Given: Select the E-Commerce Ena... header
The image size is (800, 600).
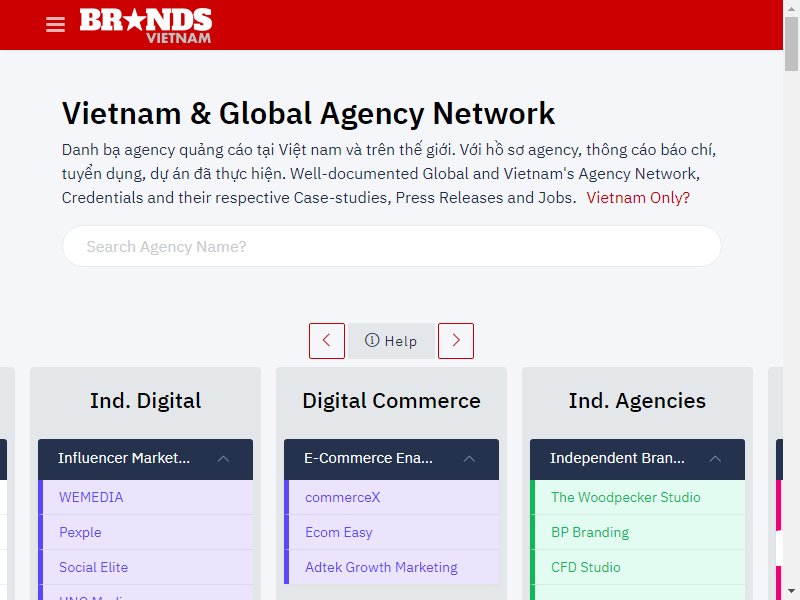Looking at the screenshot, I should [391, 459].
